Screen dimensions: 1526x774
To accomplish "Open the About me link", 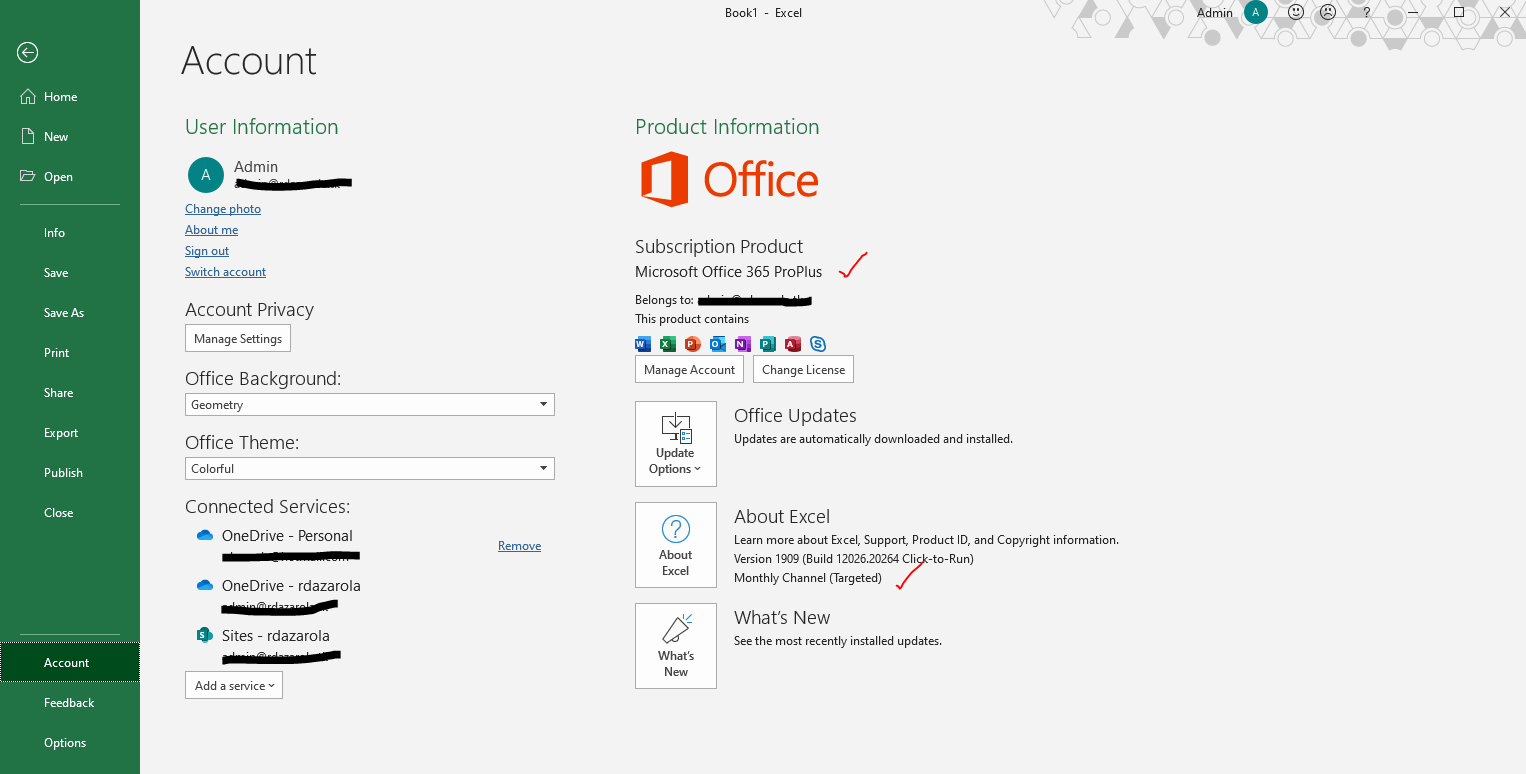I will click(211, 230).
